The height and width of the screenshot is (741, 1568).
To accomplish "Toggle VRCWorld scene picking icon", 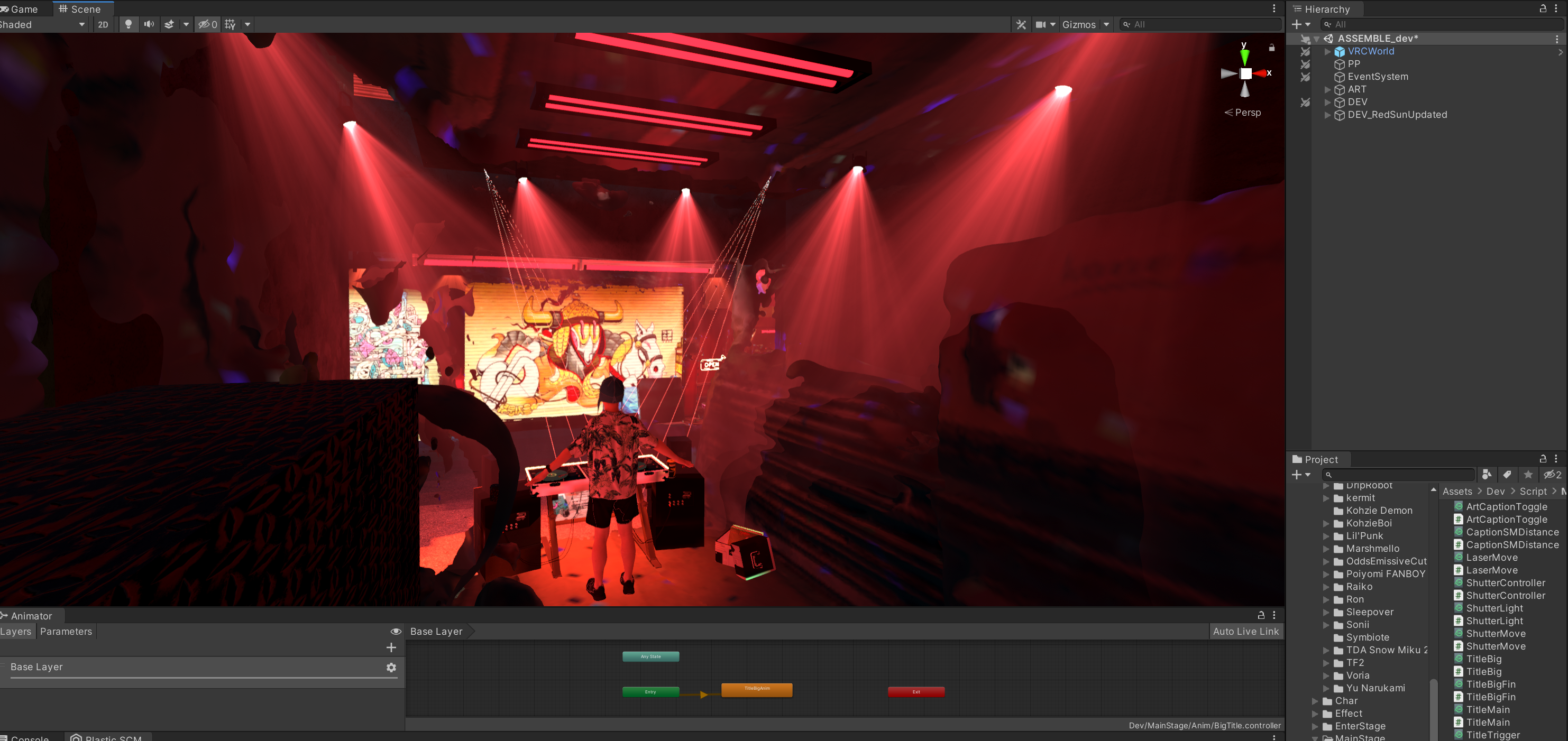I will coord(1305,52).
